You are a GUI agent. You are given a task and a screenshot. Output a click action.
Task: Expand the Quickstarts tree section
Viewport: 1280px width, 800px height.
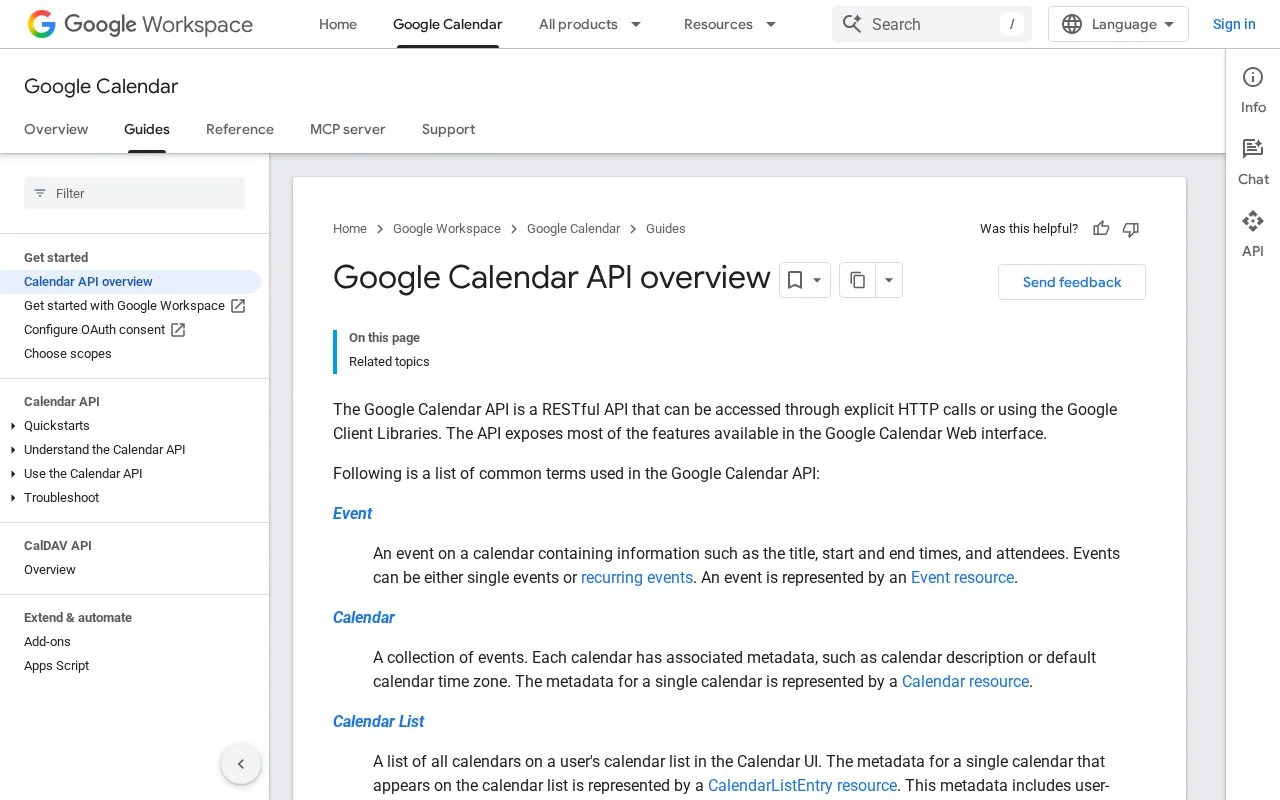point(13,426)
